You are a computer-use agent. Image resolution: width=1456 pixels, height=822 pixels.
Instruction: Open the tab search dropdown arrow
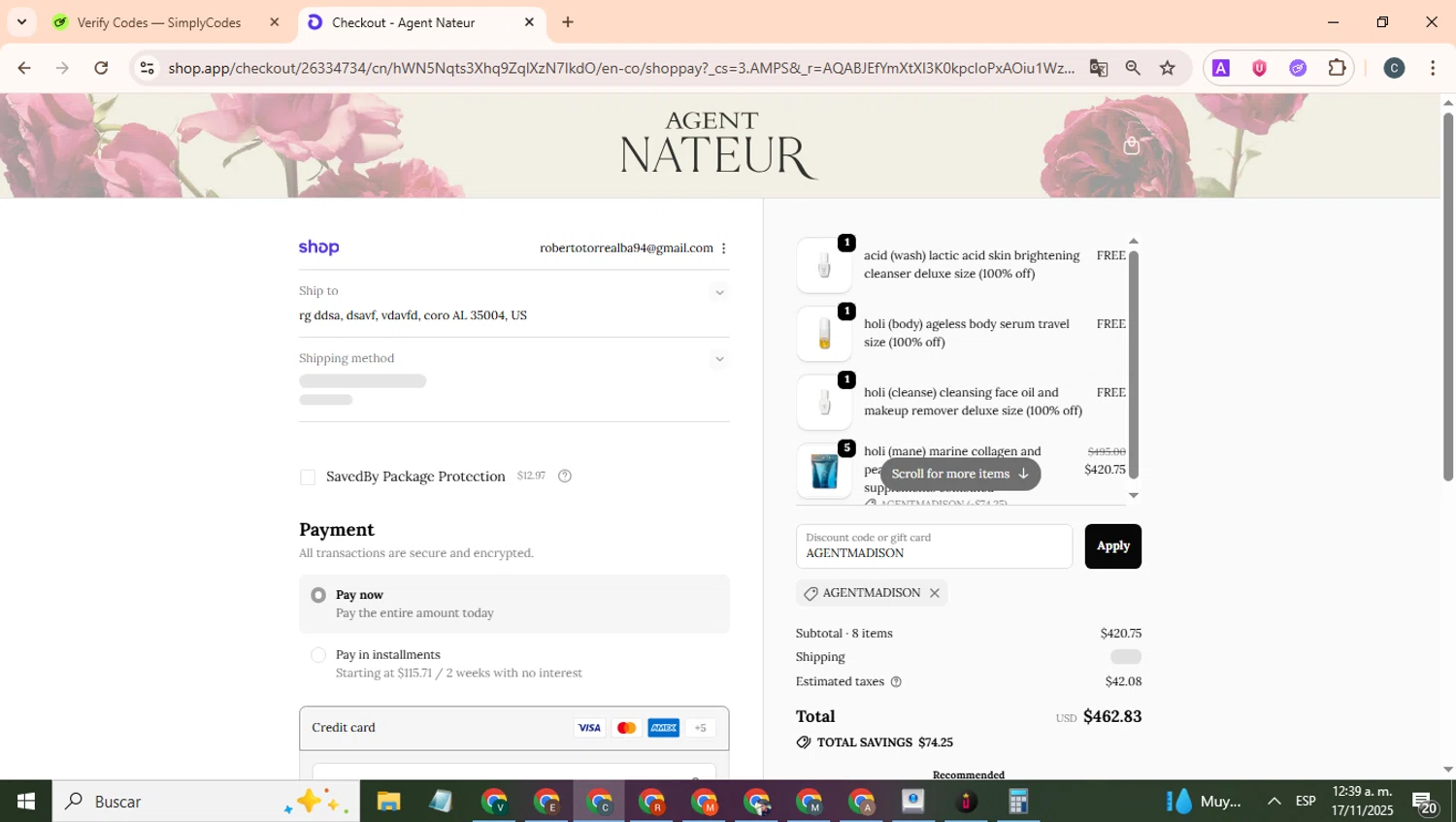21,21
